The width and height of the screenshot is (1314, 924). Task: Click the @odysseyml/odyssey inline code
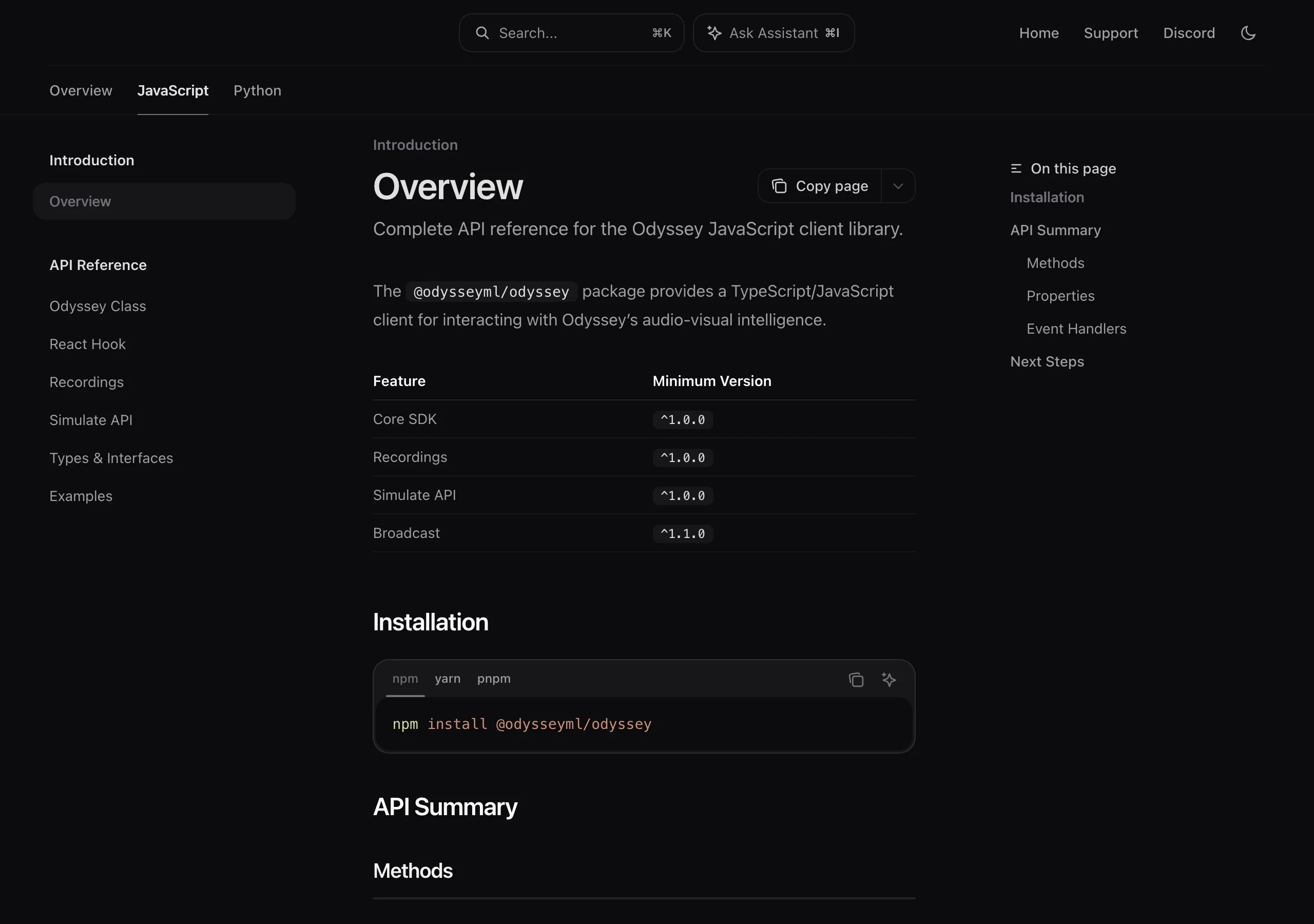pyautogui.click(x=491, y=292)
